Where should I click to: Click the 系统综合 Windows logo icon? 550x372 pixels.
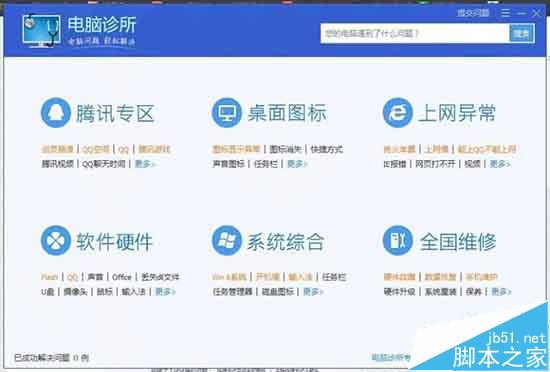pos(227,241)
